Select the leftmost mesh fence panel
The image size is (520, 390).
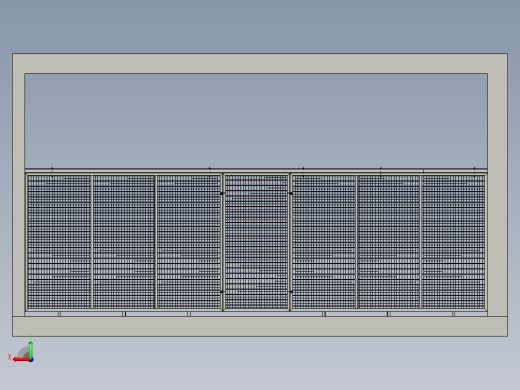pos(59,242)
